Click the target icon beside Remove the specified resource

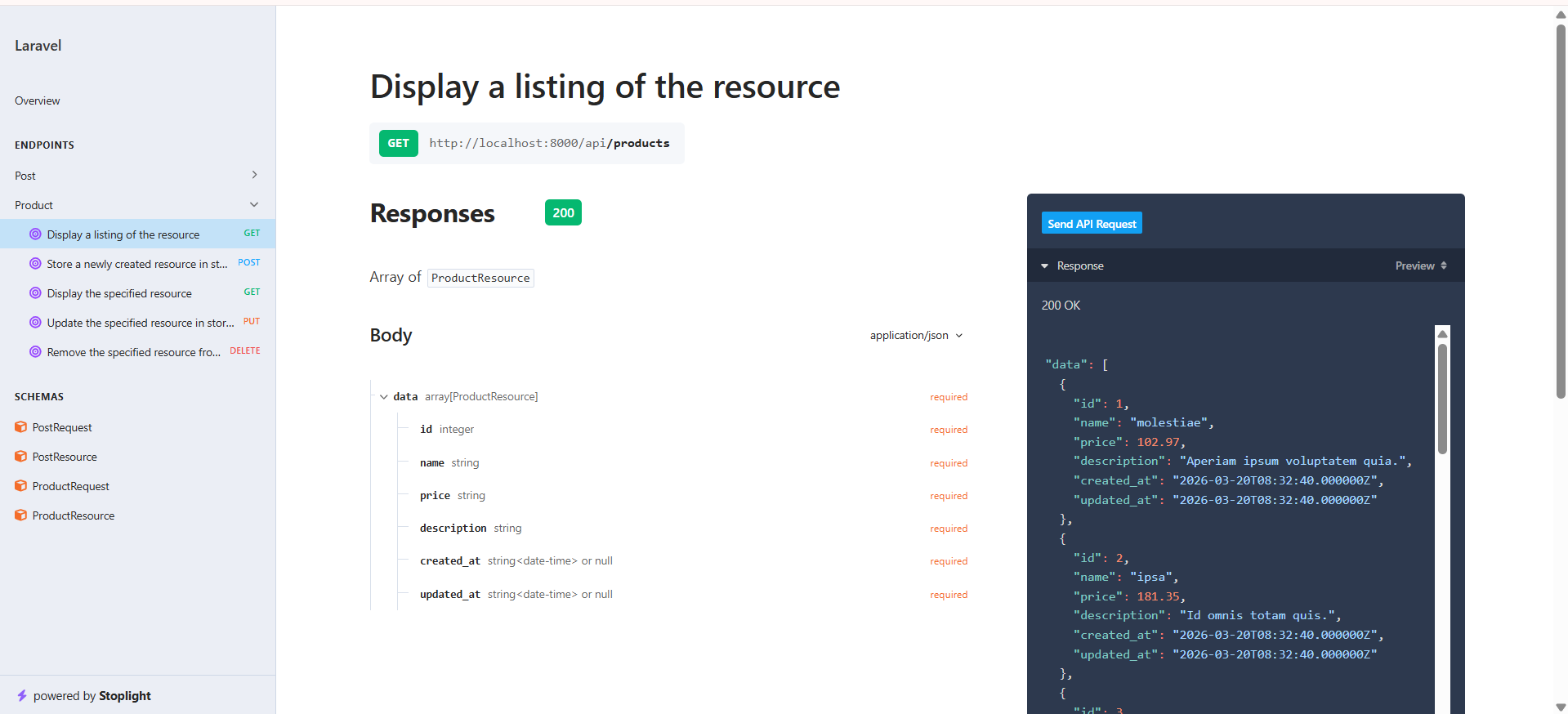click(x=35, y=352)
